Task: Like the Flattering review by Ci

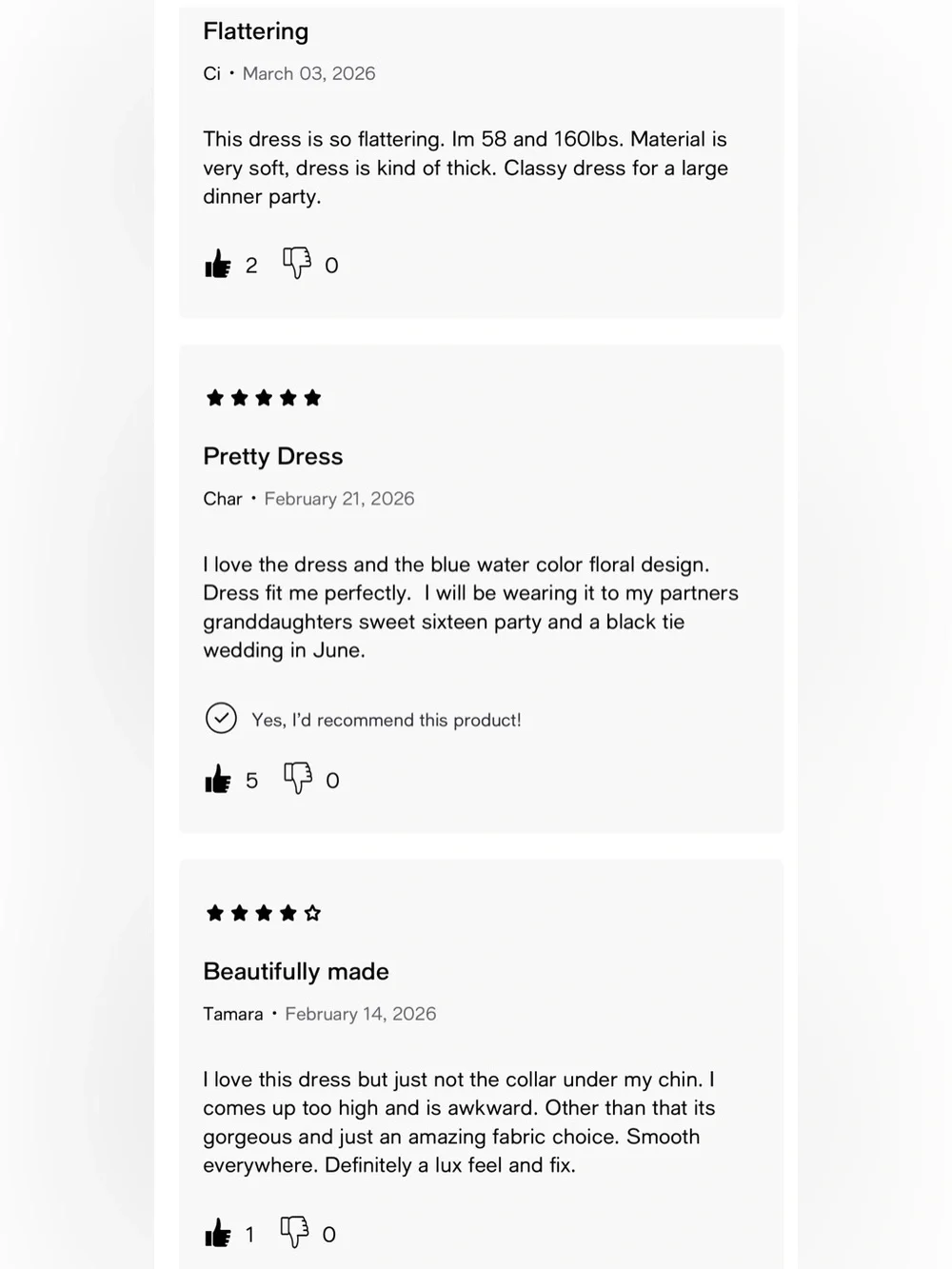Action: (218, 264)
